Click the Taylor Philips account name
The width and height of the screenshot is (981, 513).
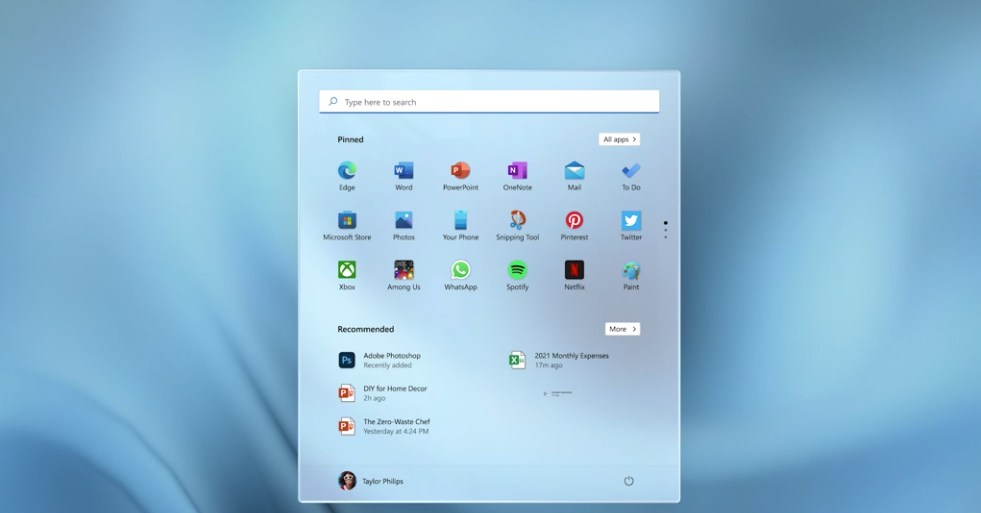click(383, 481)
